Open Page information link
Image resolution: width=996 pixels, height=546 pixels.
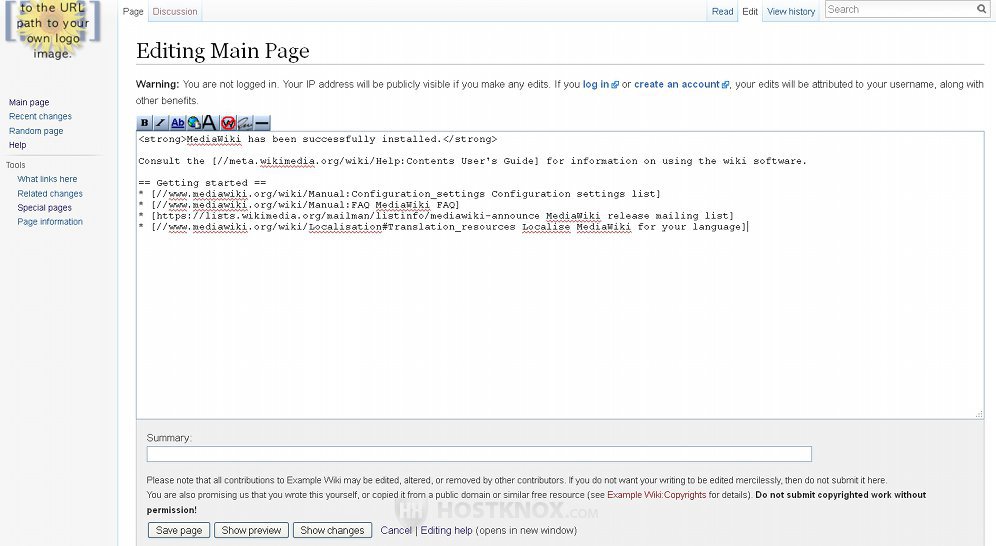click(50, 222)
